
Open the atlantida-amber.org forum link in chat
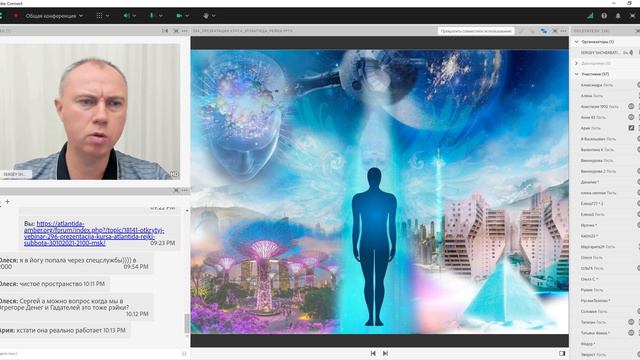pos(94,233)
